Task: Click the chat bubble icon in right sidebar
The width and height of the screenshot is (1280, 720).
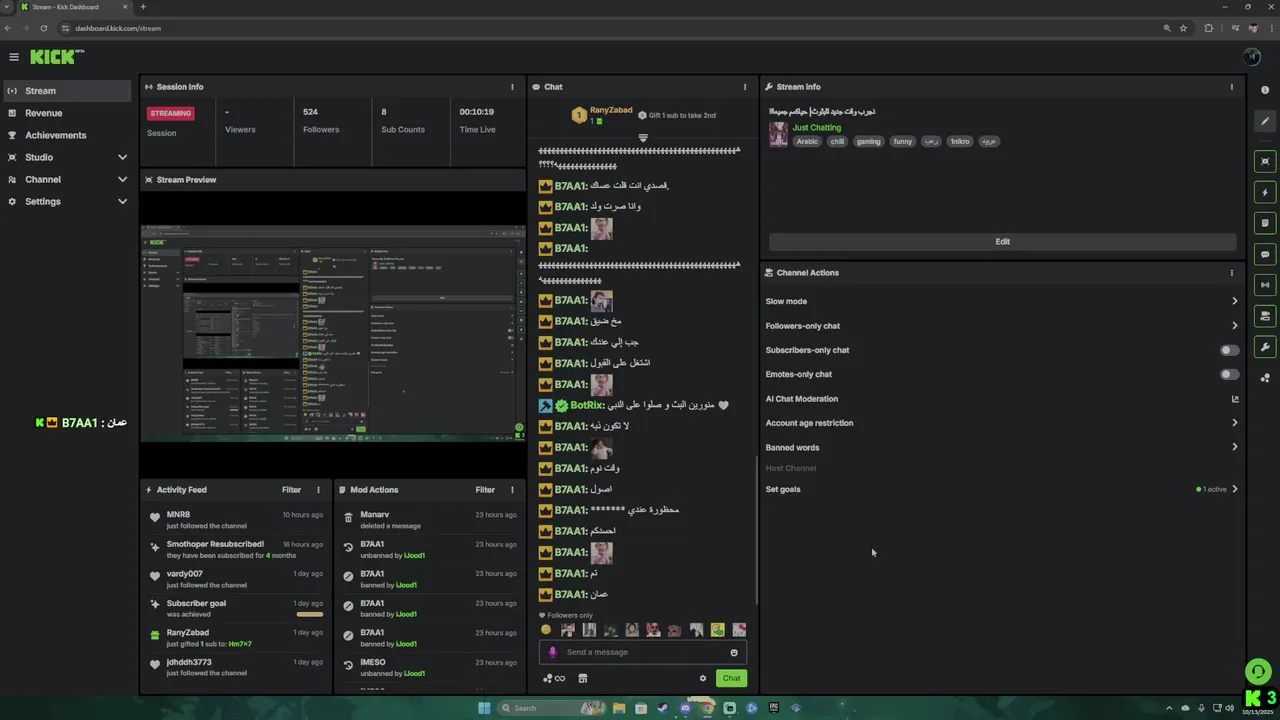Action: click(1265, 254)
